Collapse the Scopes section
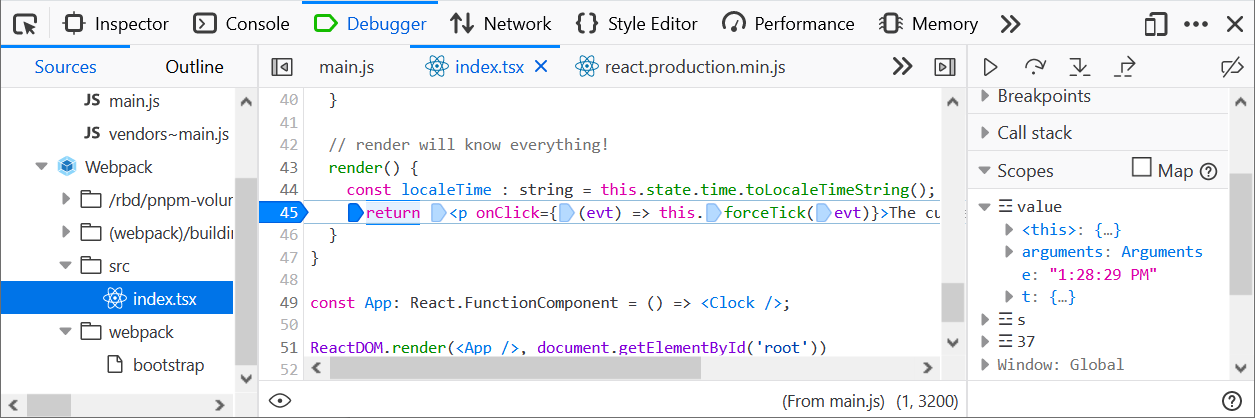Screen dimensions: 1255x418 (x=985, y=170)
